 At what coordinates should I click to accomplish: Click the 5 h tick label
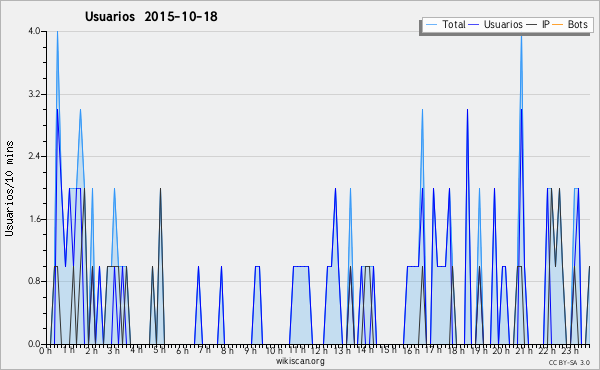pos(160,350)
